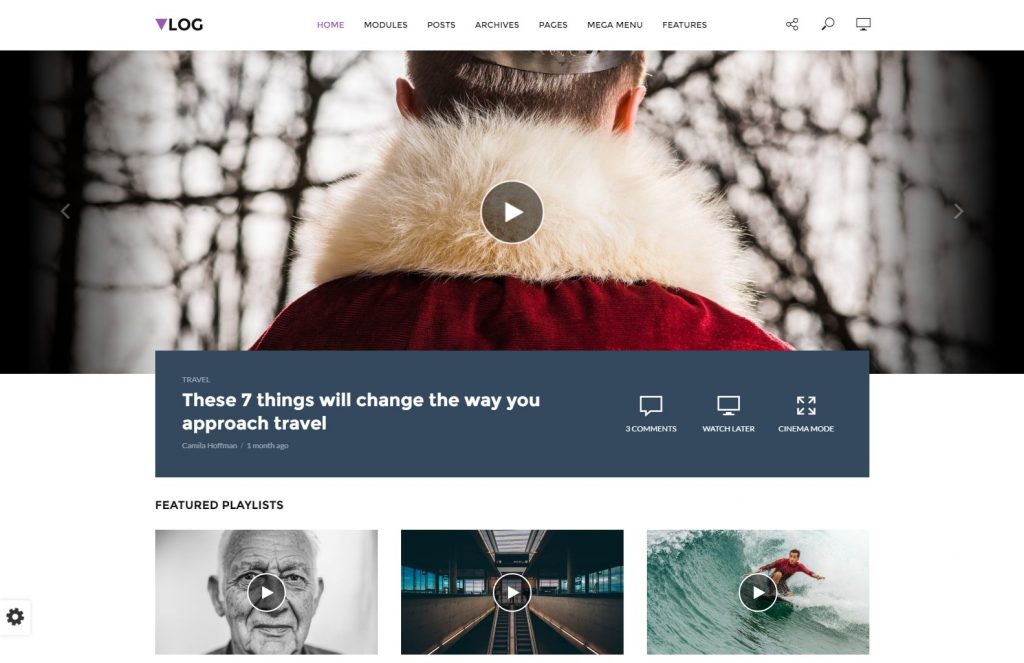This screenshot has height=663, width=1024.
Task: Open the Travel category link
Action: (196, 380)
